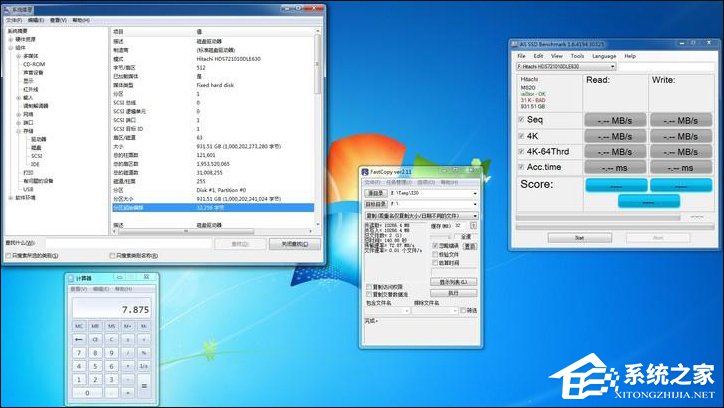The image size is (724, 408).
Task: Click the calculator M+ memory key
Action: pos(127,326)
